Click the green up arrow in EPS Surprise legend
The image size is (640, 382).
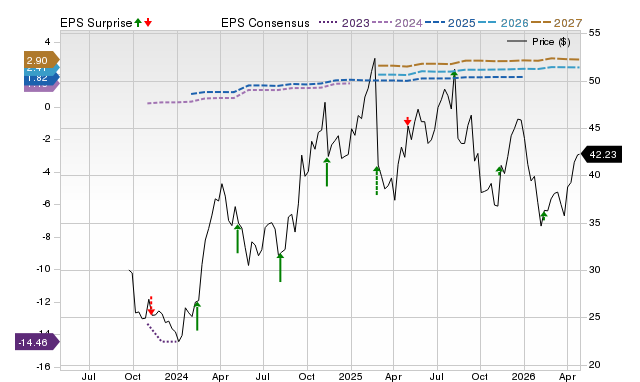138,23
